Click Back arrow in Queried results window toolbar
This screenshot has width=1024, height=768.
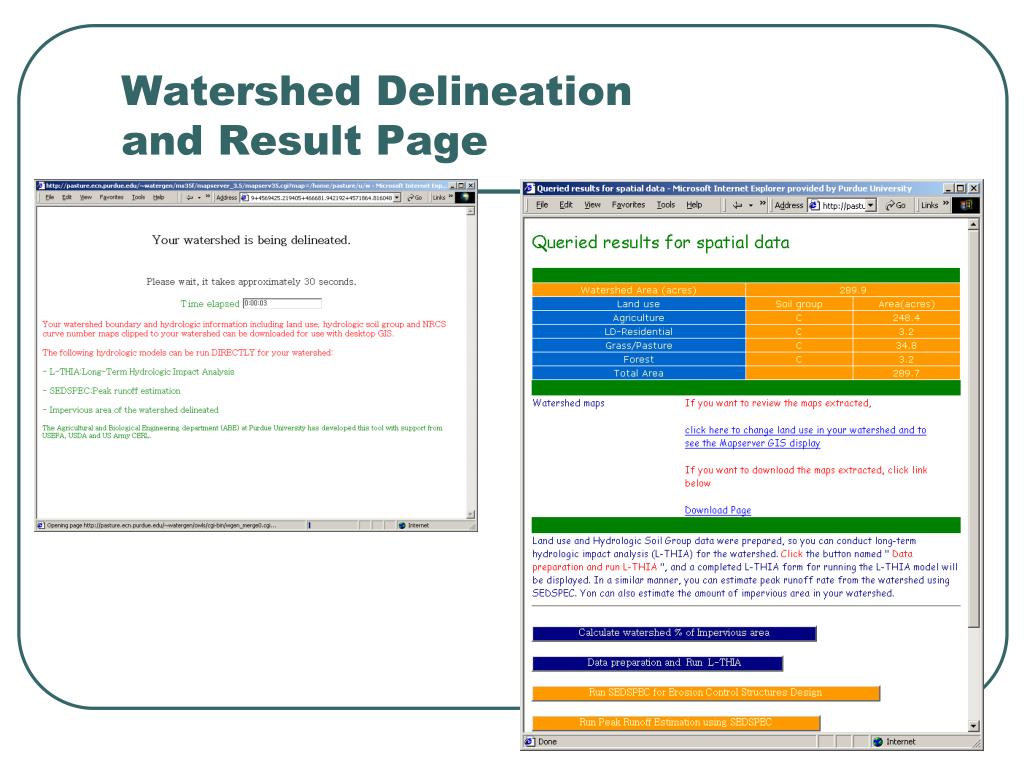click(737, 205)
